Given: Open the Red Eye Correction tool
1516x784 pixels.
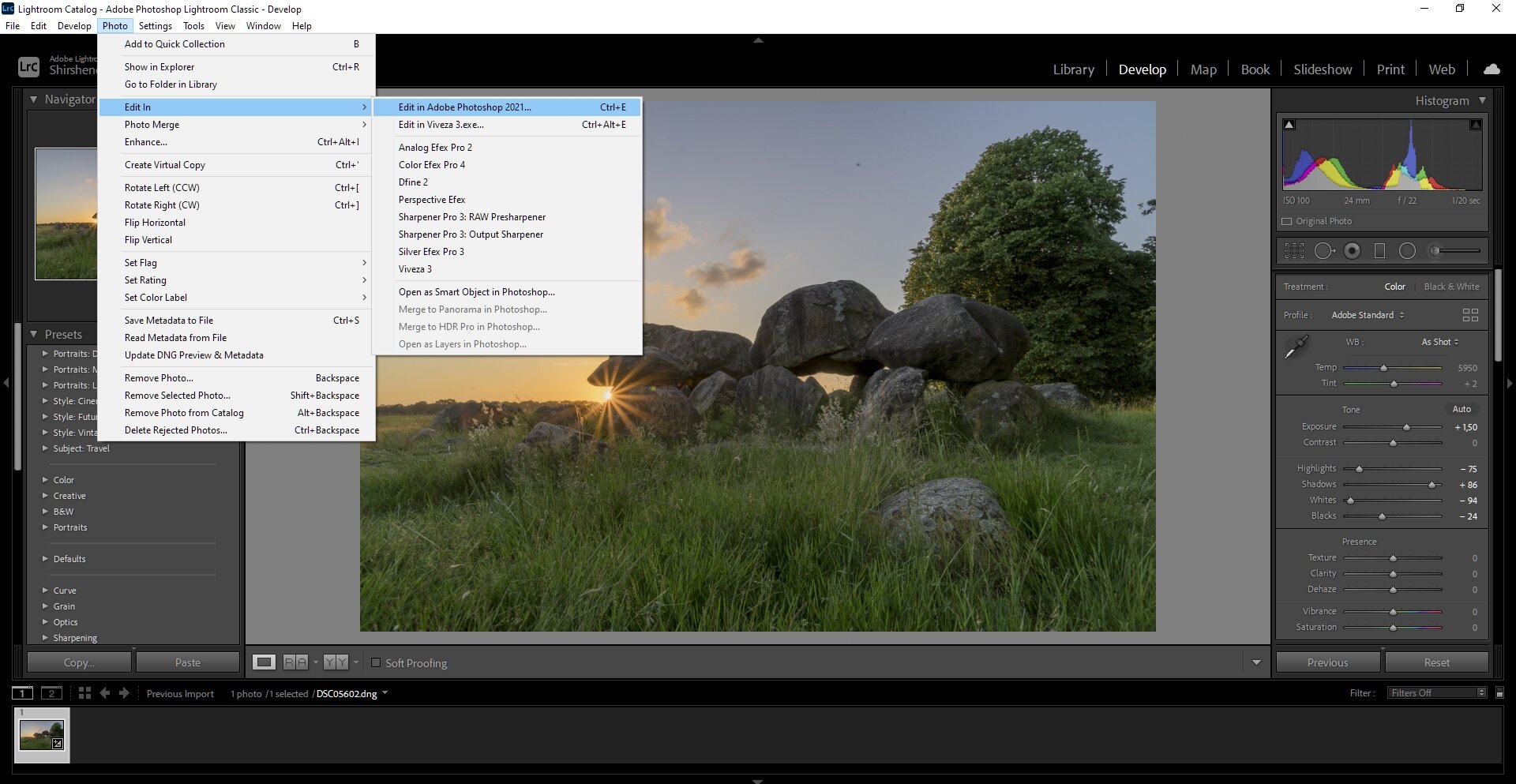Looking at the screenshot, I should 1353,251.
